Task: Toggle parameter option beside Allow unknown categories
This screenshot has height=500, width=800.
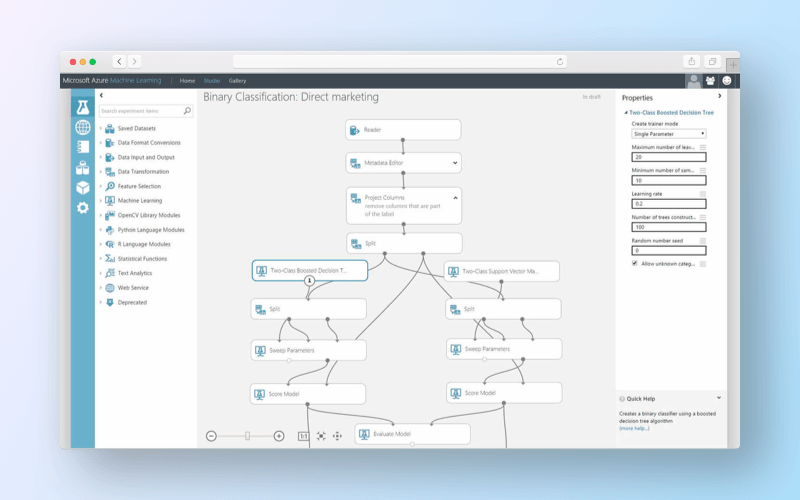Action: 703,264
